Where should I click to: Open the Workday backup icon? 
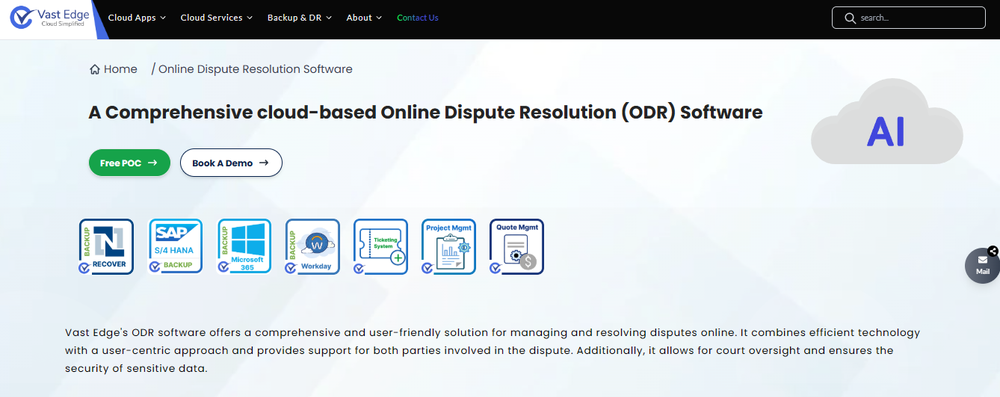312,247
